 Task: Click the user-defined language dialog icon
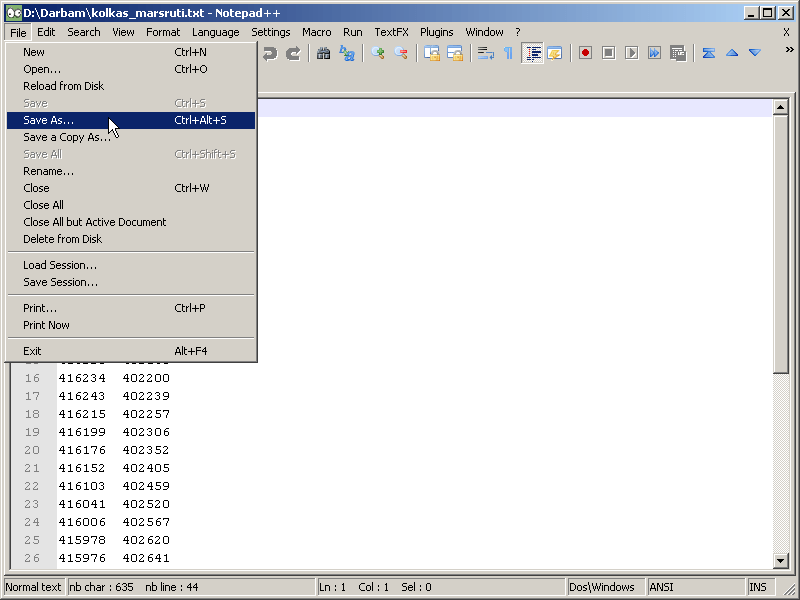coord(555,53)
